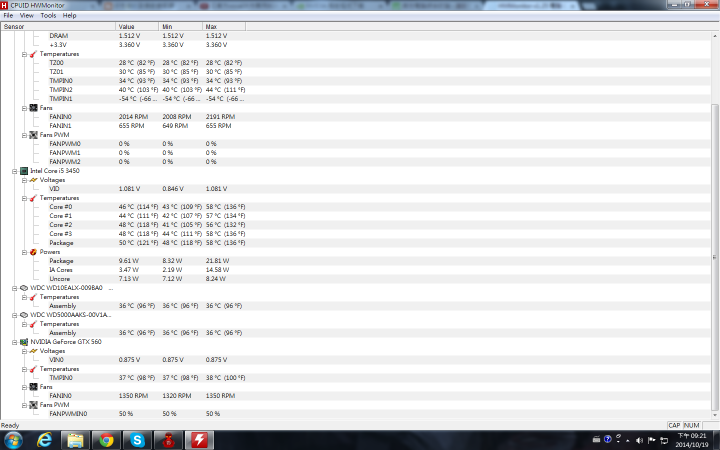Click the thermometer icon above the TZ00 row
Image resolution: width=720 pixels, height=450 pixels.
click(x=33, y=54)
